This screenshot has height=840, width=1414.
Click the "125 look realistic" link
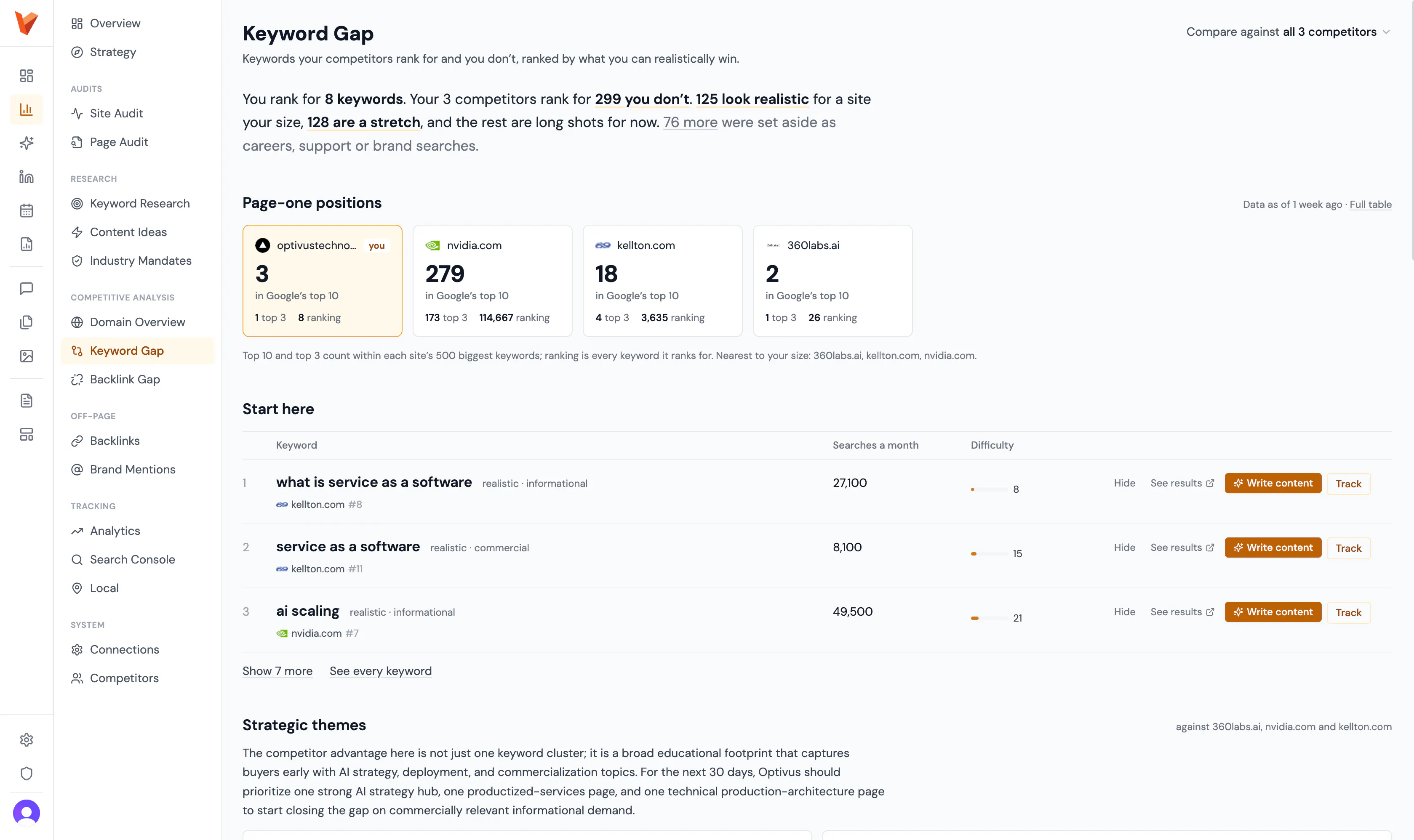point(752,99)
